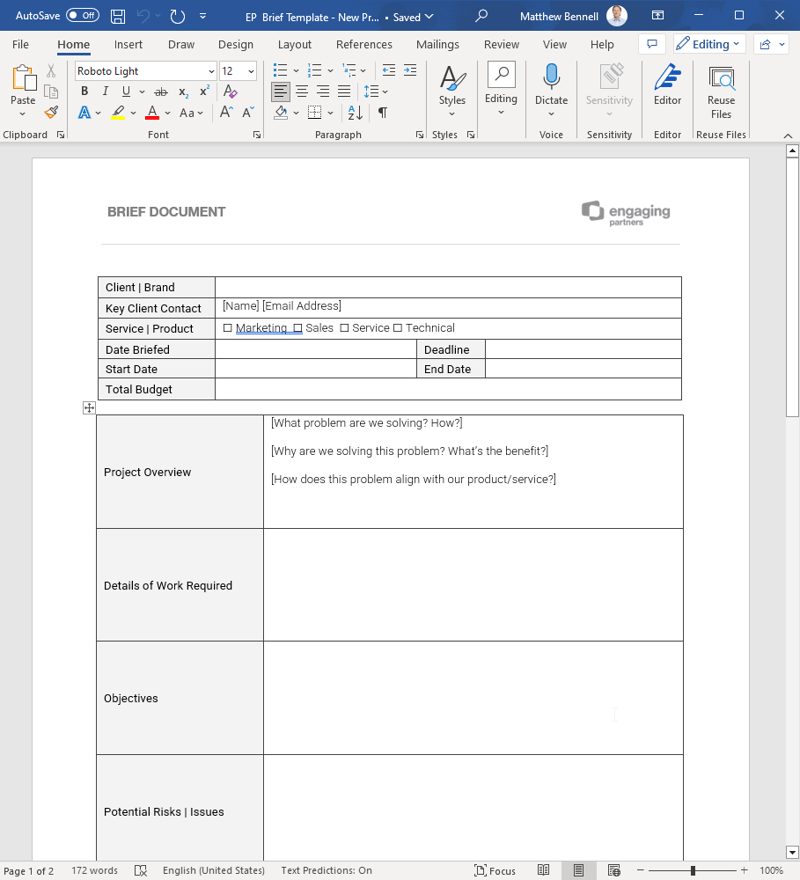Click the Cut scissors icon
The height and width of the screenshot is (880, 800).
51,71
